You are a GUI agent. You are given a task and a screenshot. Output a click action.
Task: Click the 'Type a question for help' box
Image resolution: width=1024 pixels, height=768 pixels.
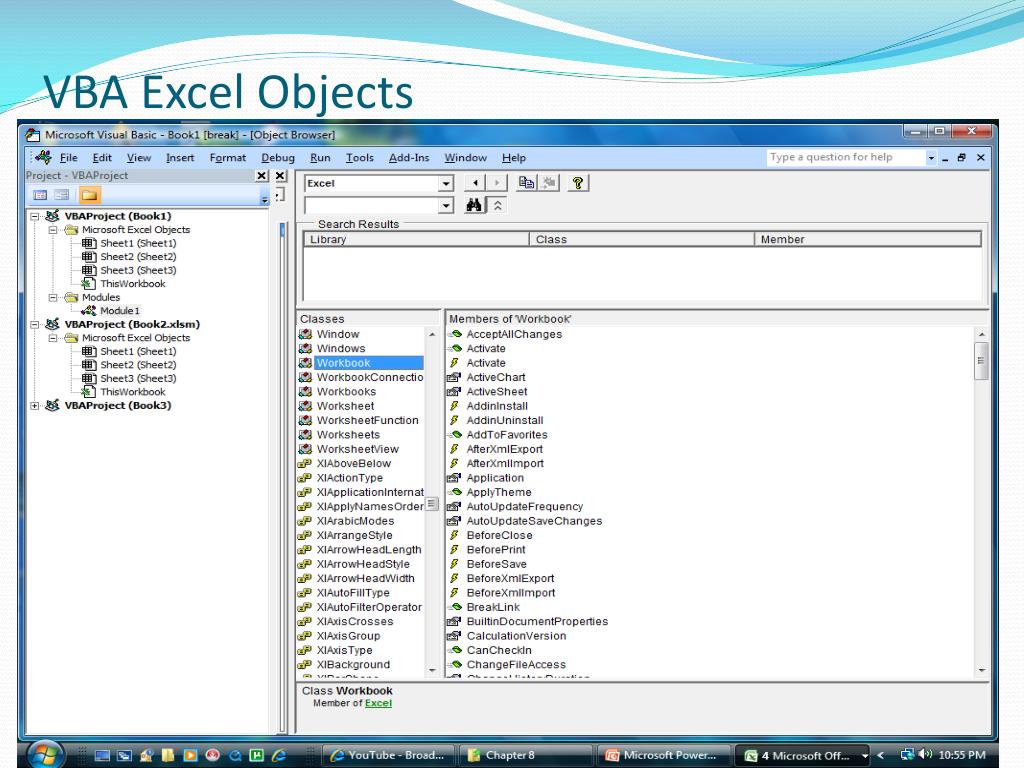click(846, 157)
